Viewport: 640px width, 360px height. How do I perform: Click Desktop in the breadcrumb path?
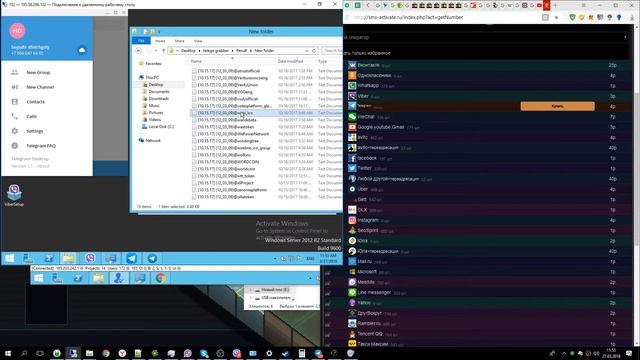(x=188, y=51)
